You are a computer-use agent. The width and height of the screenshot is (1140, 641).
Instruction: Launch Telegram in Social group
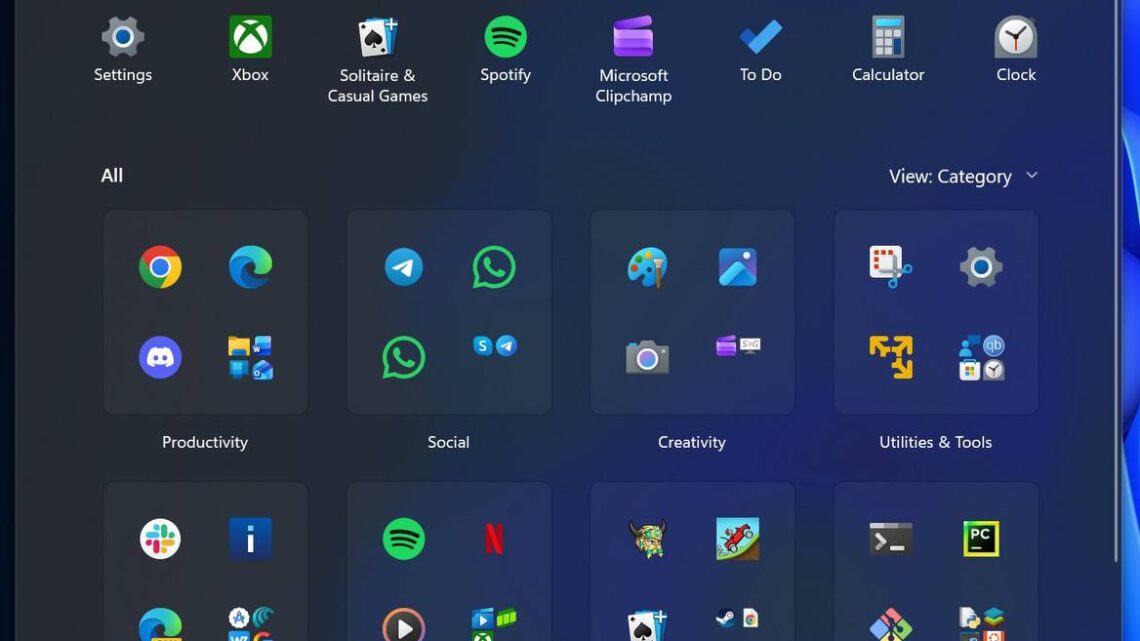pyautogui.click(x=404, y=267)
